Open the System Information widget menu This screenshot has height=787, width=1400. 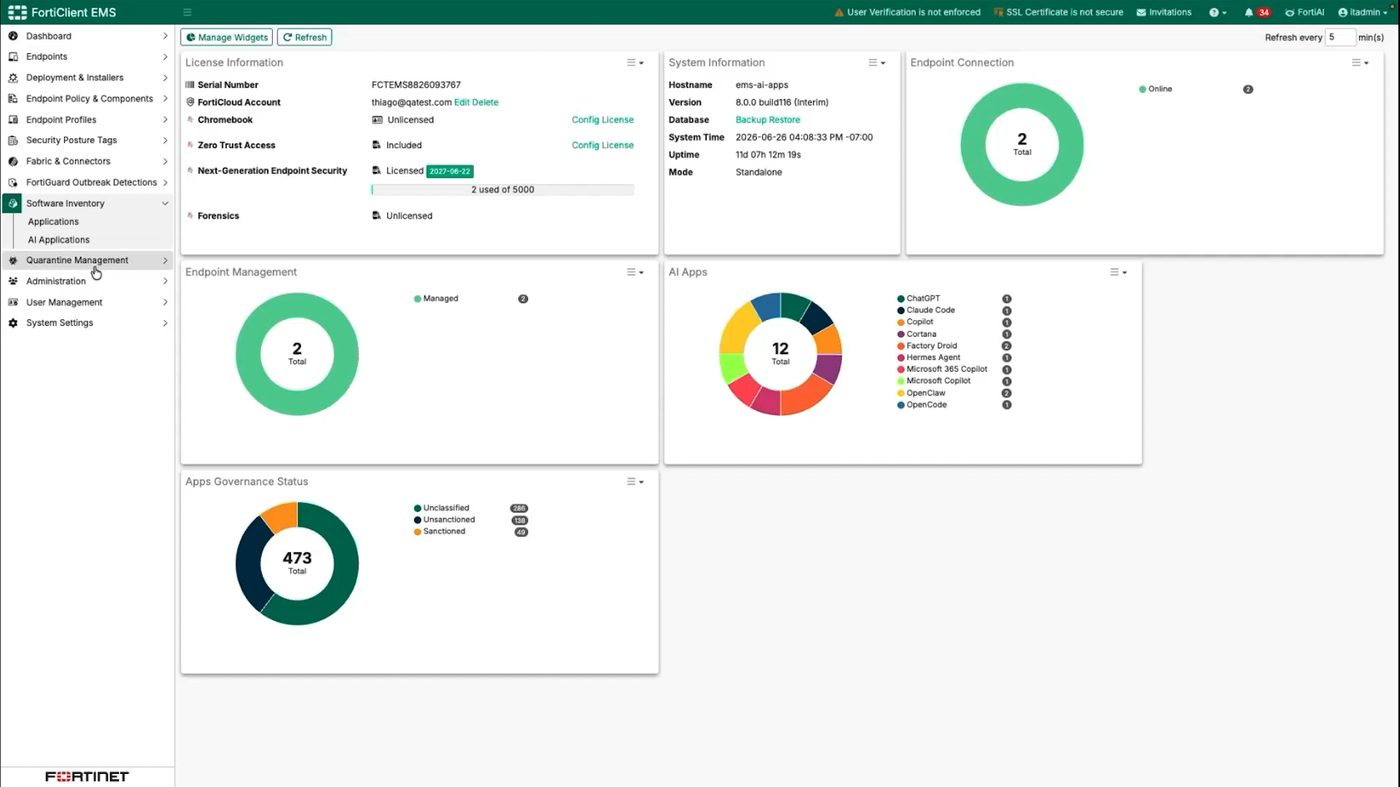[877, 63]
